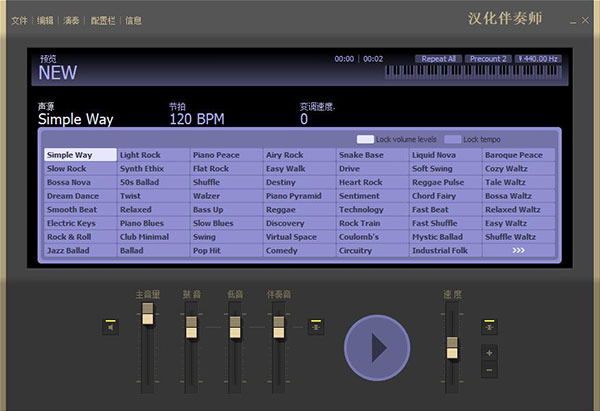Choose the Slow Blues style
Viewport: 600px width, 411px height.
click(x=227, y=223)
